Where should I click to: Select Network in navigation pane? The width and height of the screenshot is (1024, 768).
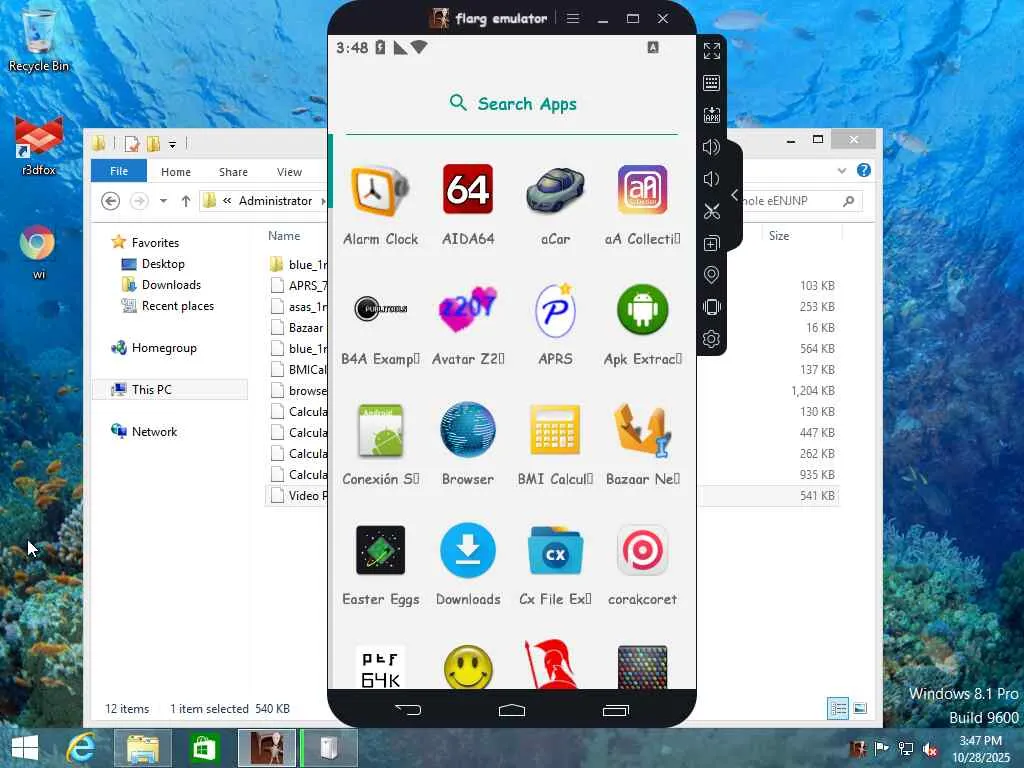point(154,432)
